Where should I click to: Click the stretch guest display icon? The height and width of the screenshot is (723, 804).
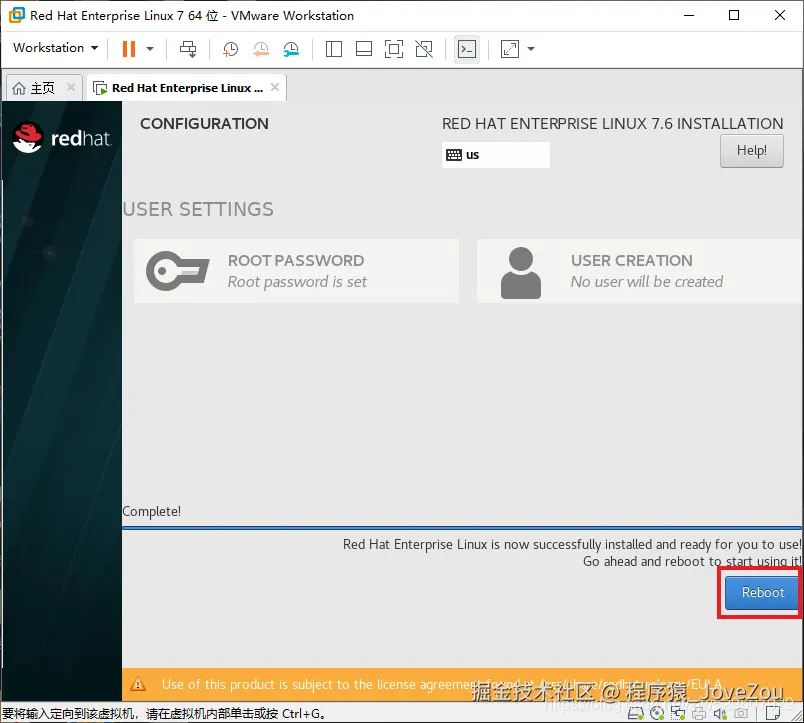pos(510,49)
